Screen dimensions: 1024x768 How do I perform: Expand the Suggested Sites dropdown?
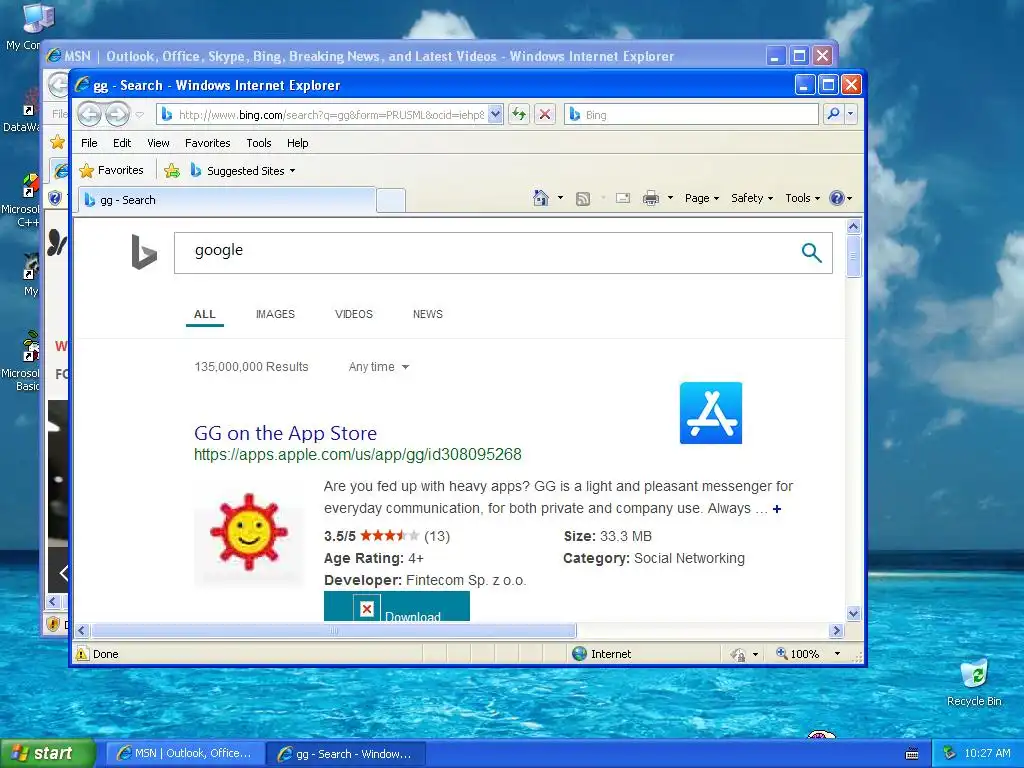pyautogui.click(x=292, y=171)
